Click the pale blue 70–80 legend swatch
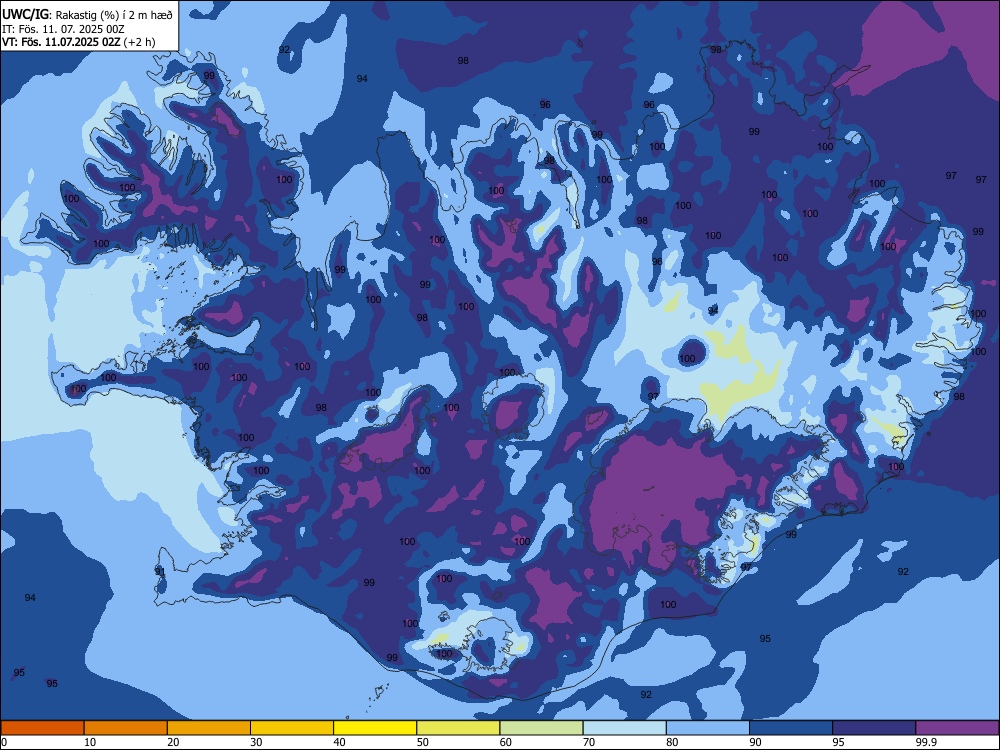Viewport: 1000px width, 750px height. point(624,728)
